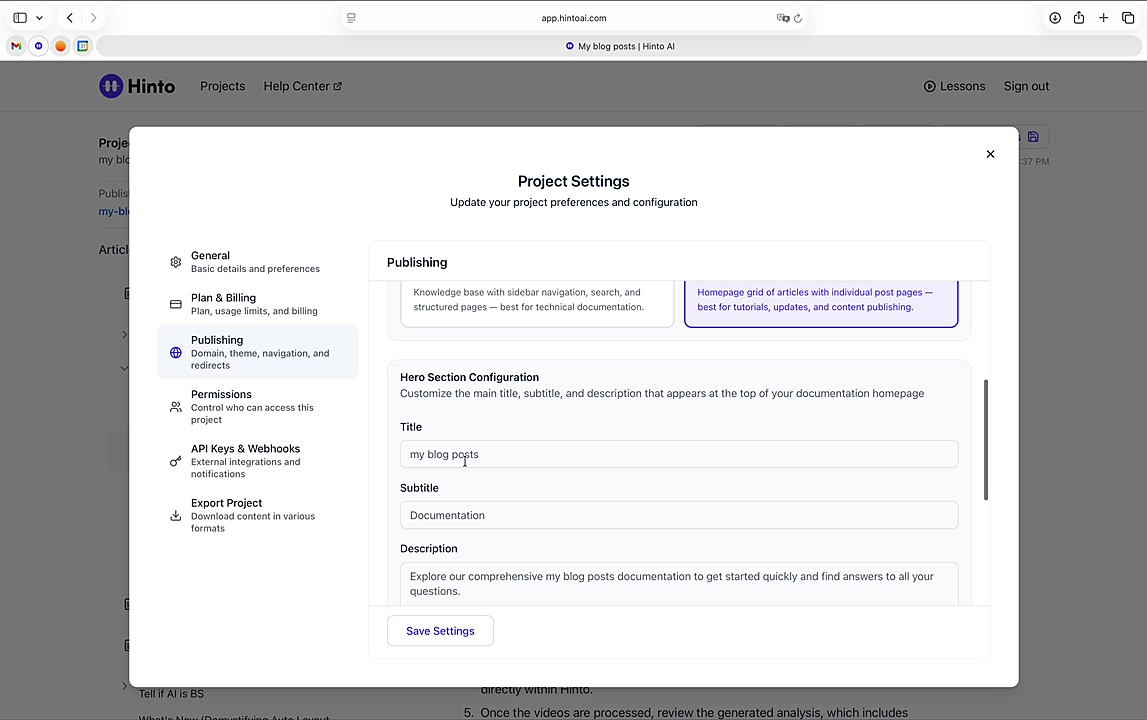Click the General settings gear icon

click(176, 262)
